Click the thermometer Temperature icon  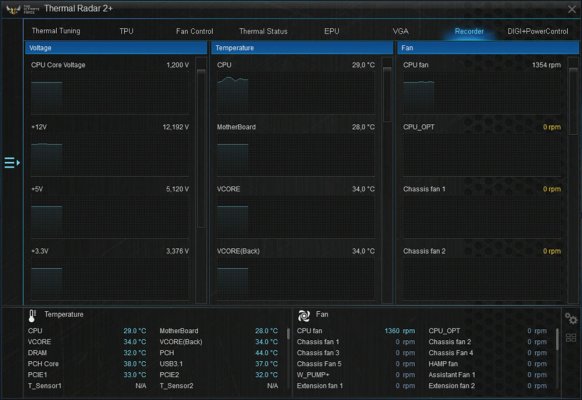(32, 315)
